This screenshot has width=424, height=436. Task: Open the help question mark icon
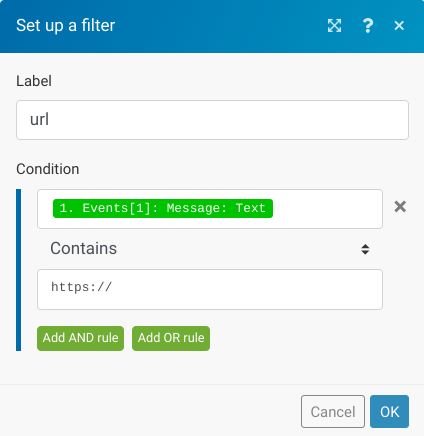(x=368, y=26)
